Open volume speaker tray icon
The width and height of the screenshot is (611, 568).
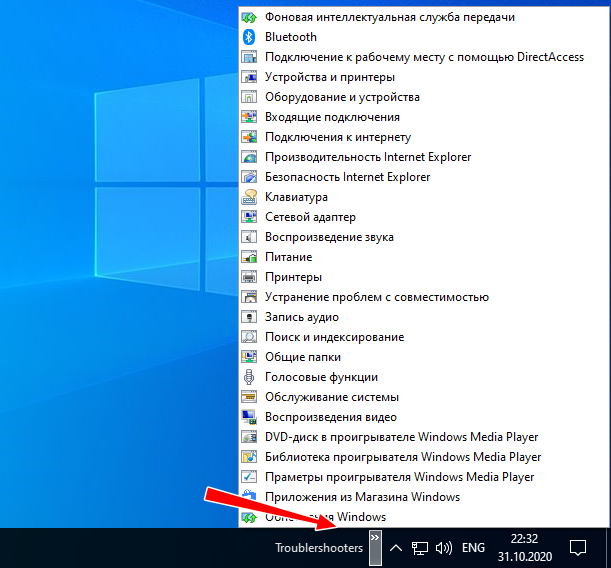point(444,548)
